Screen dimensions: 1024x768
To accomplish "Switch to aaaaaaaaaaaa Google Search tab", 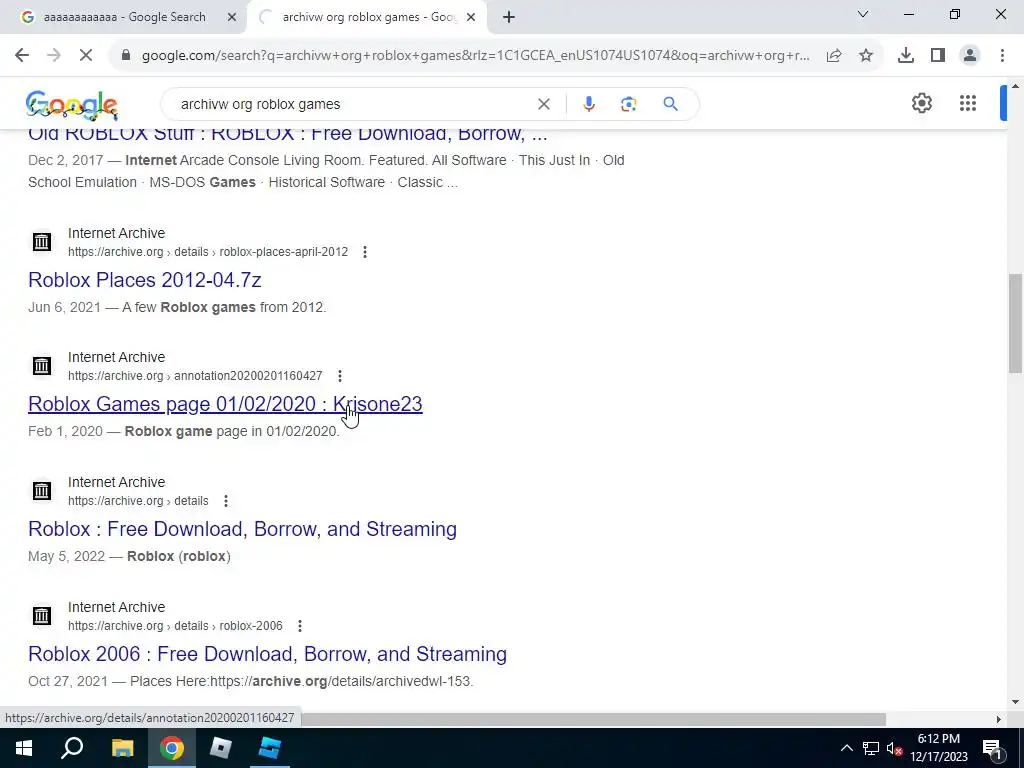I will pos(124,17).
